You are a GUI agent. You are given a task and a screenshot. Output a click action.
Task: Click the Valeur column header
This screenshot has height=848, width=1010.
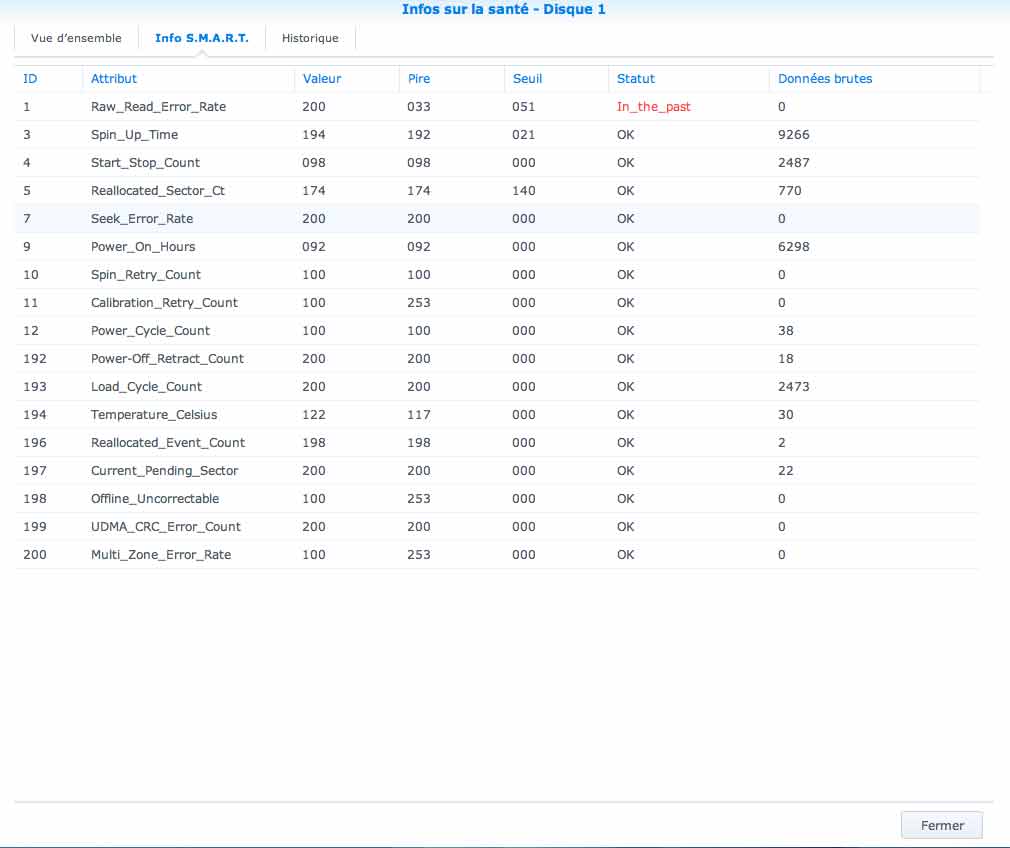(322, 78)
